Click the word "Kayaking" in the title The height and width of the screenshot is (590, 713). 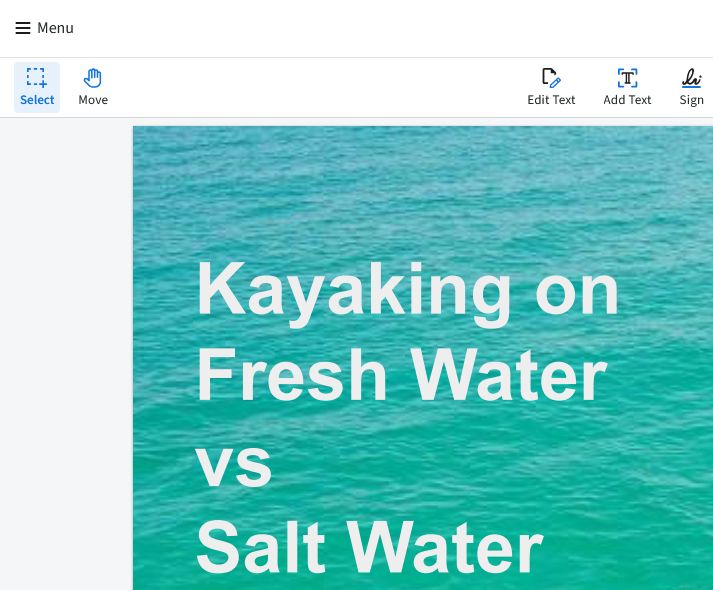353,290
